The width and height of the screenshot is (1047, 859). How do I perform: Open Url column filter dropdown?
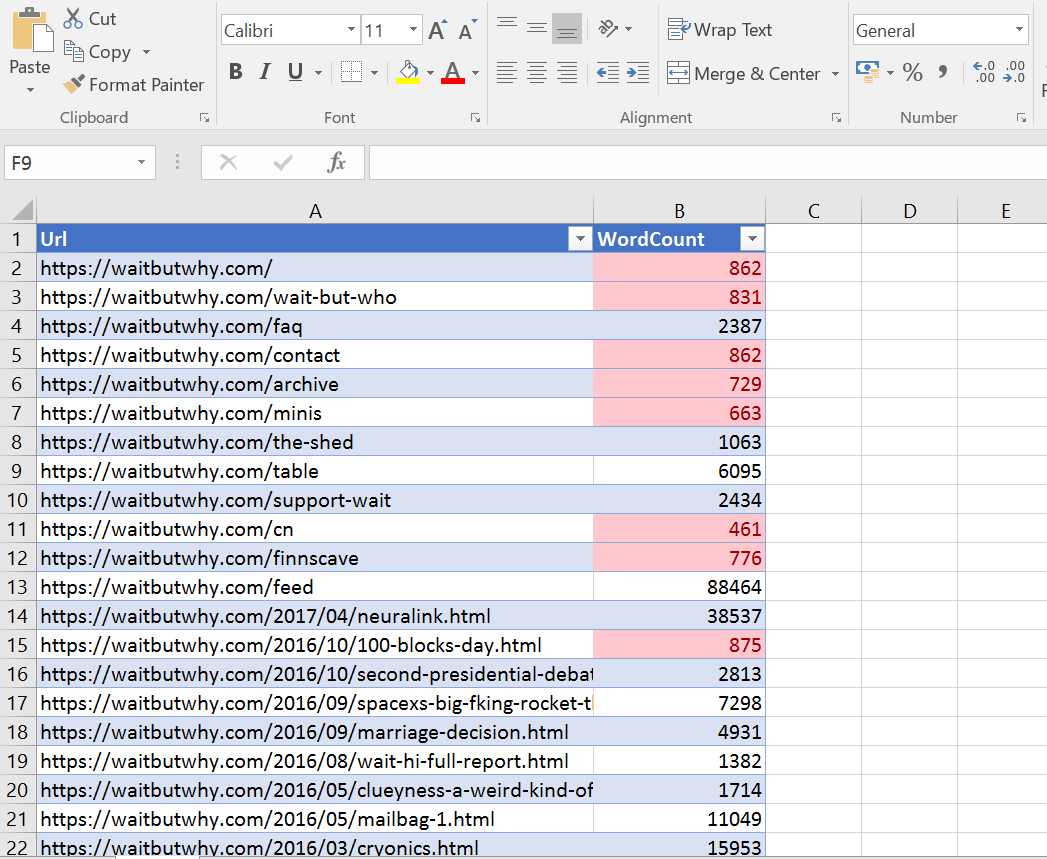(x=580, y=238)
